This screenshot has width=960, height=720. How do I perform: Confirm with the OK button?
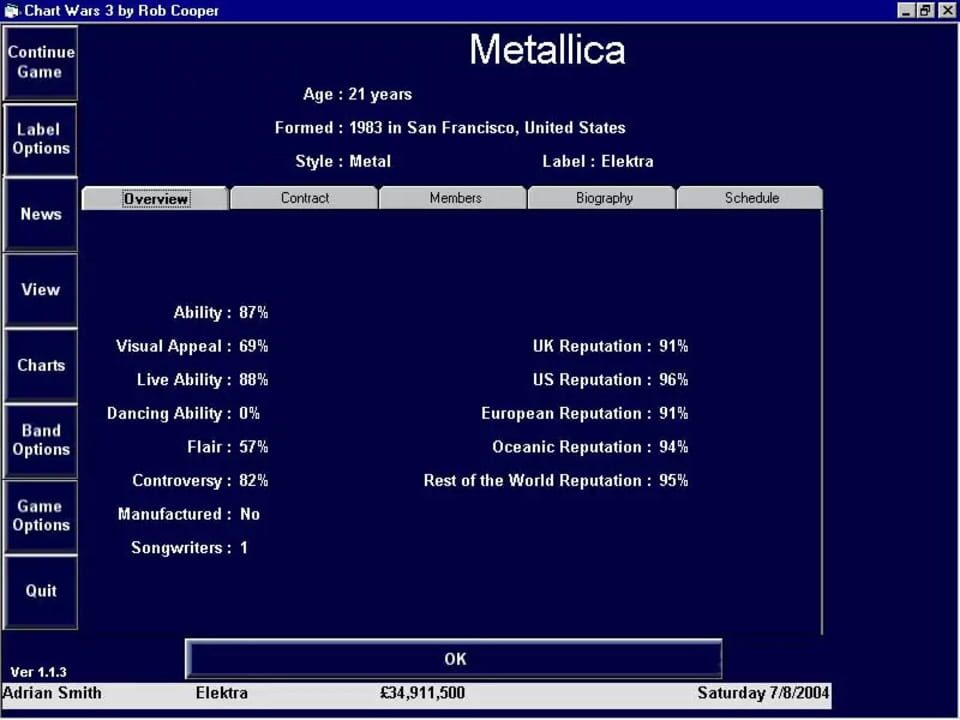pyautogui.click(x=455, y=658)
